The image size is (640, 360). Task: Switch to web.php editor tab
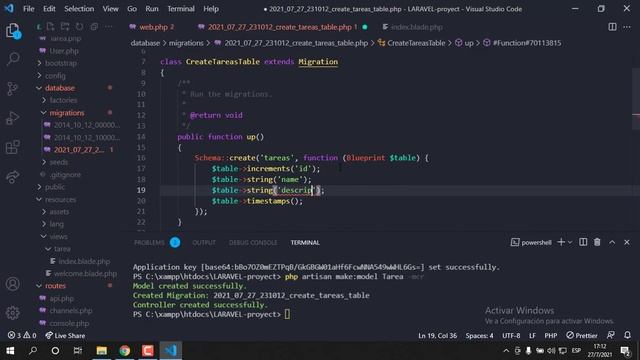click(x=153, y=27)
